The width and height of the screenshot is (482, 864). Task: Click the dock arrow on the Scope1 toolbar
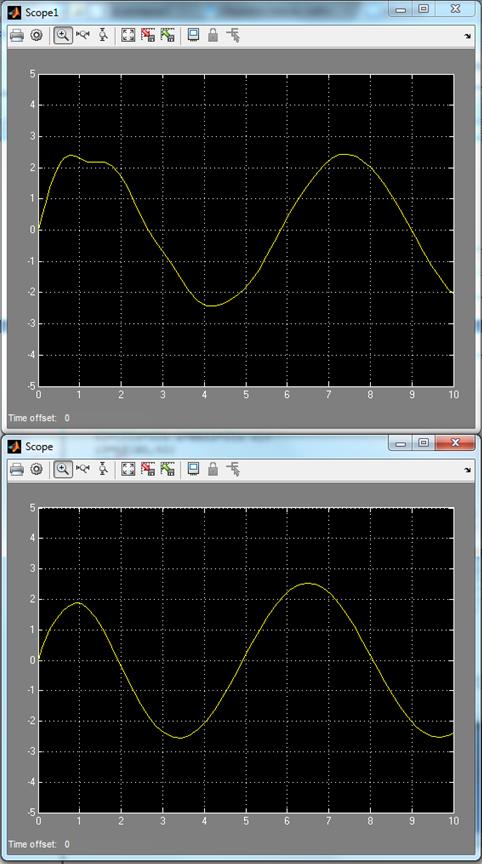(x=468, y=36)
